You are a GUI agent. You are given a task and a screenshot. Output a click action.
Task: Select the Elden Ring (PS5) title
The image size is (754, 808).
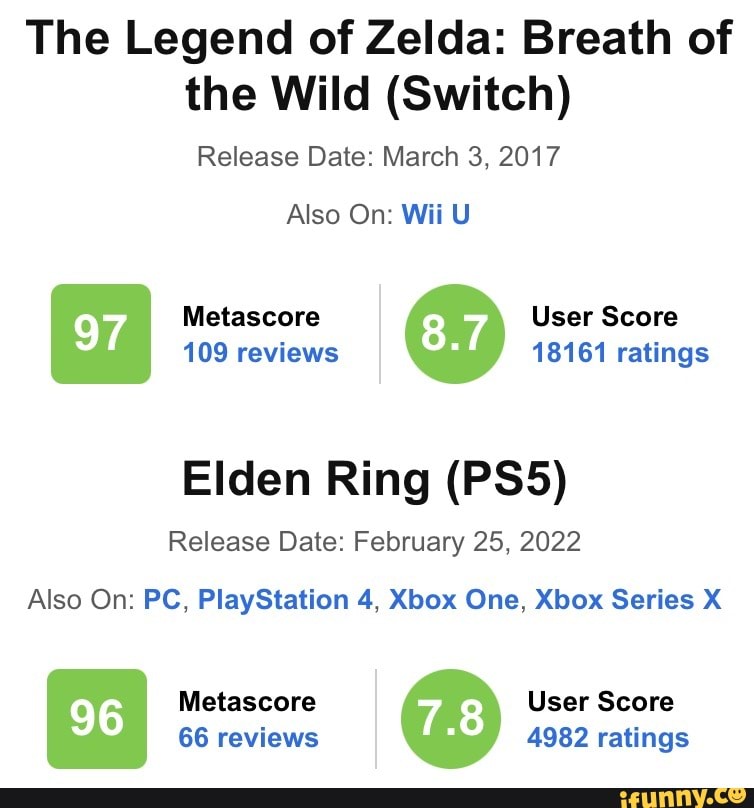[377, 479]
